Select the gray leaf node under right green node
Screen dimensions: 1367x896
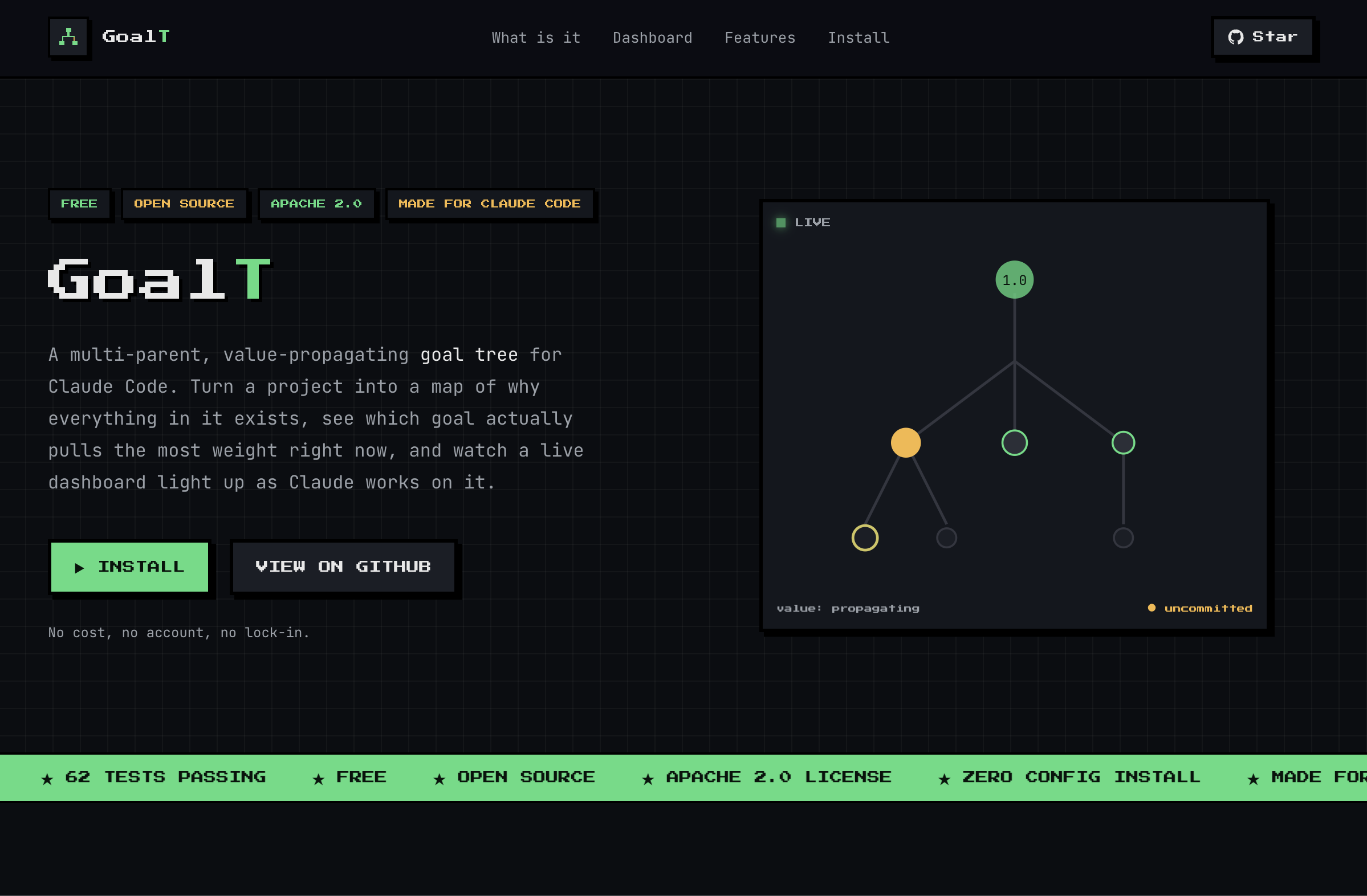pos(1124,538)
